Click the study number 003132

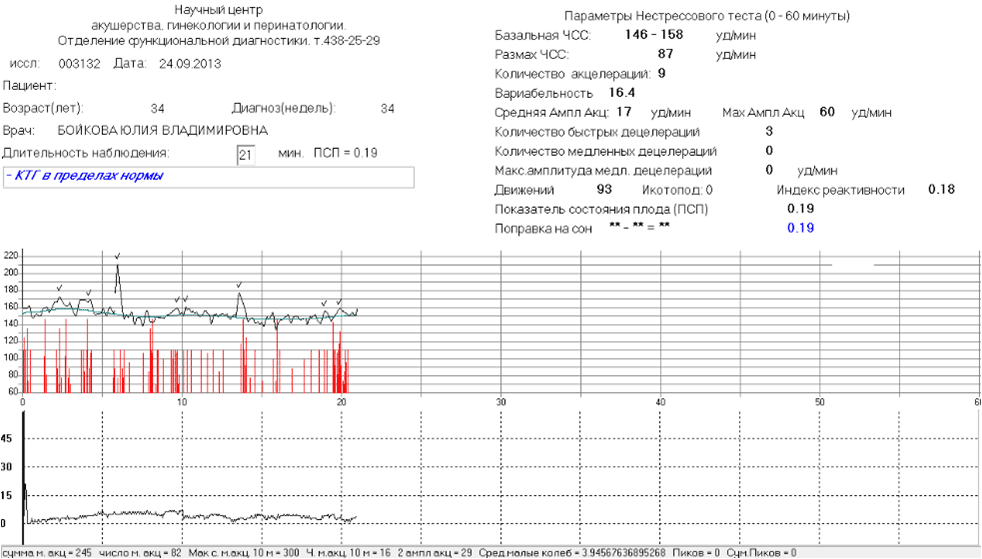pyautogui.click(x=76, y=64)
